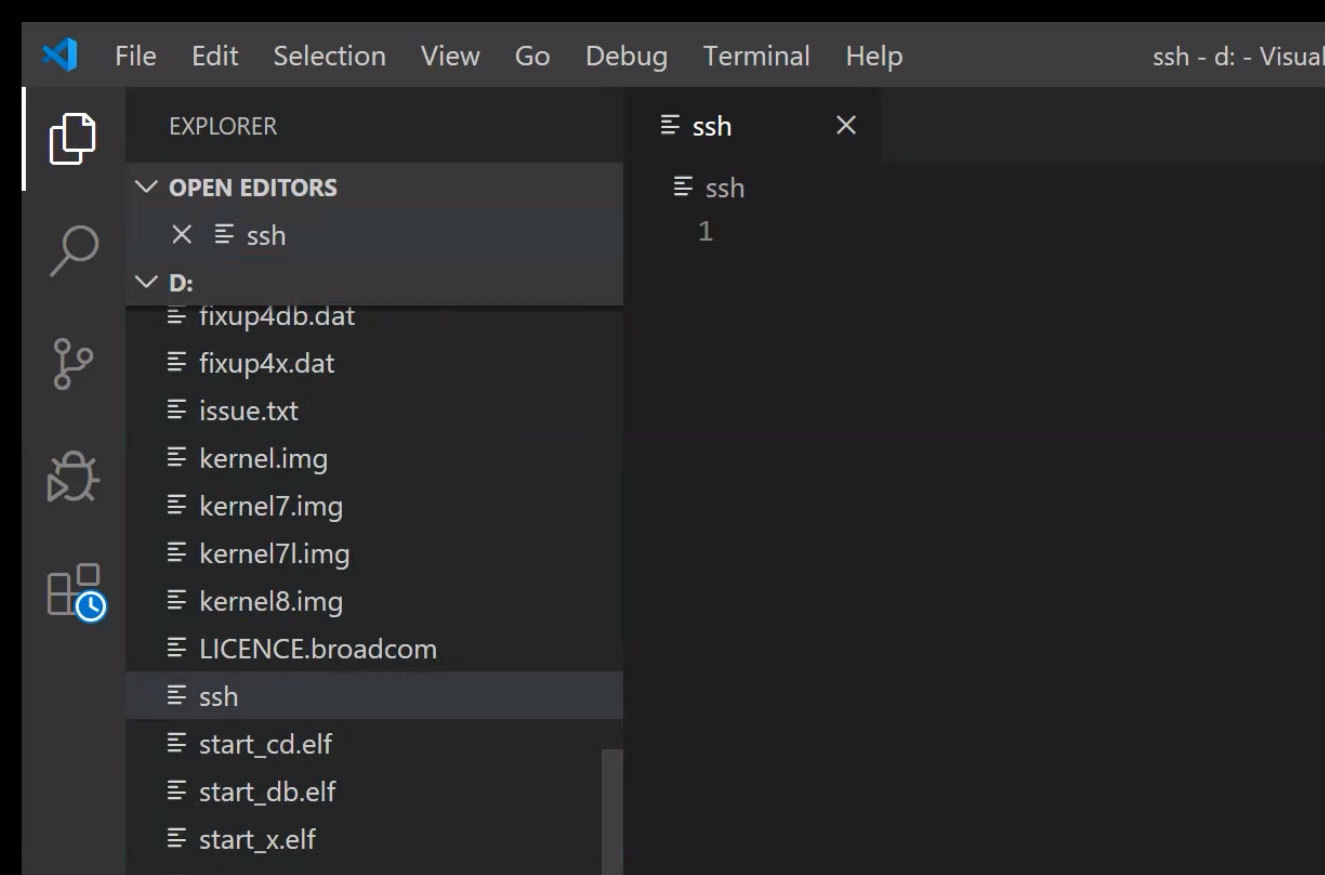Open fixup4x.dat in the file tree
The image size is (1325, 875).
[x=375, y=363]
